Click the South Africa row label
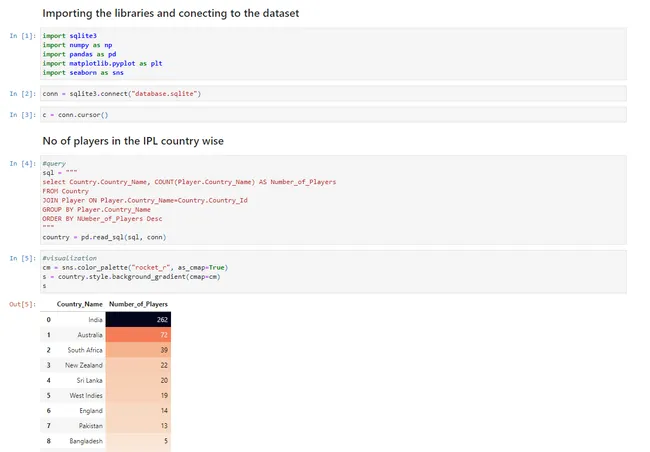 point(85,350)
